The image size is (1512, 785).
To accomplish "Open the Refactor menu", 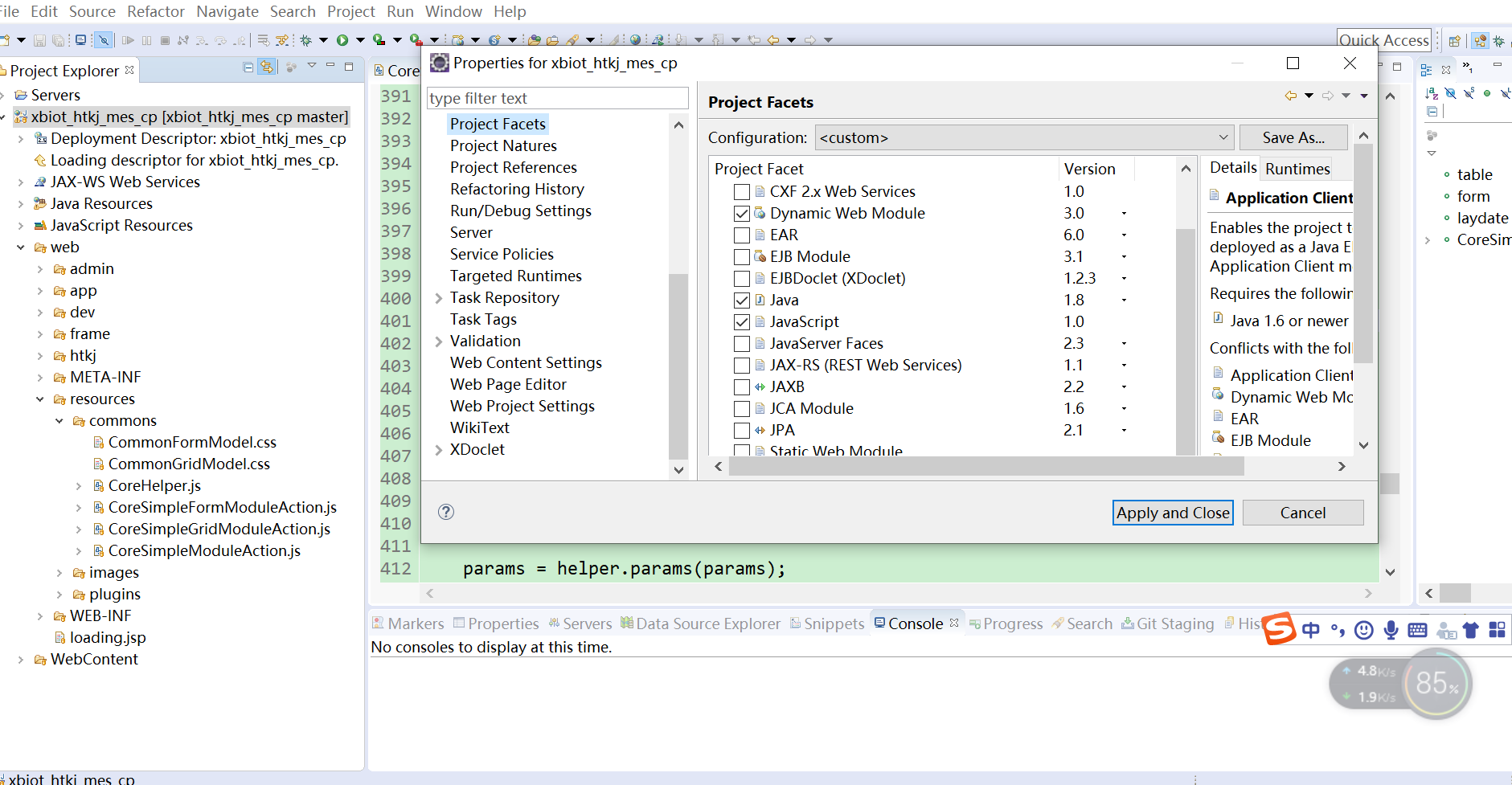I will click(x=155, y=11).
